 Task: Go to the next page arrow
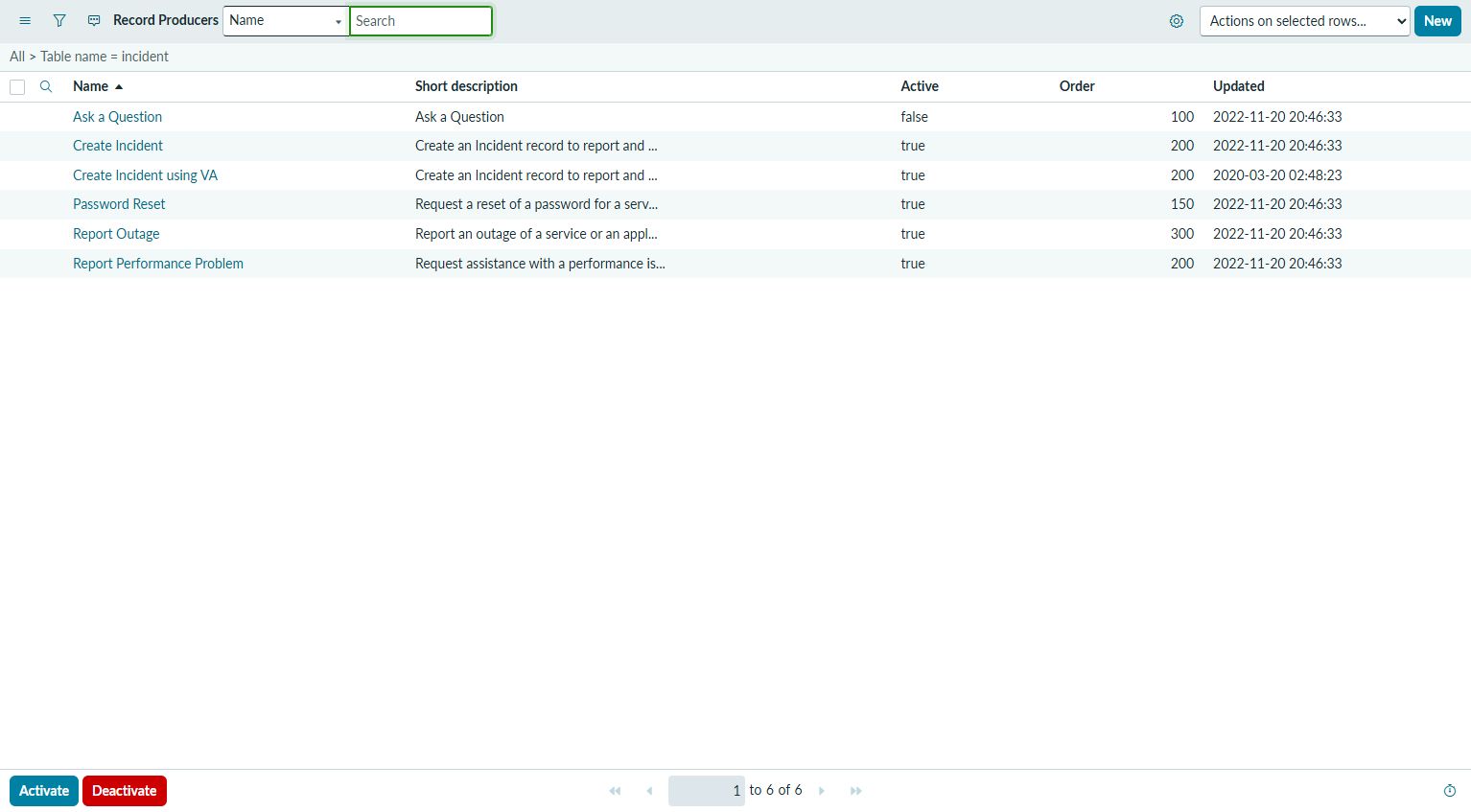tap(822, 791)
